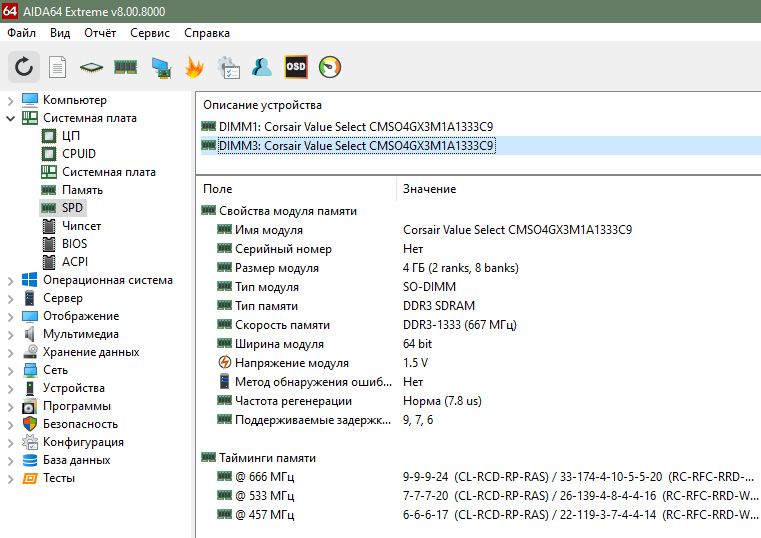Expand the Операционная система node
This screenshot has height=538, width=761.
click(x=10, y=280)
